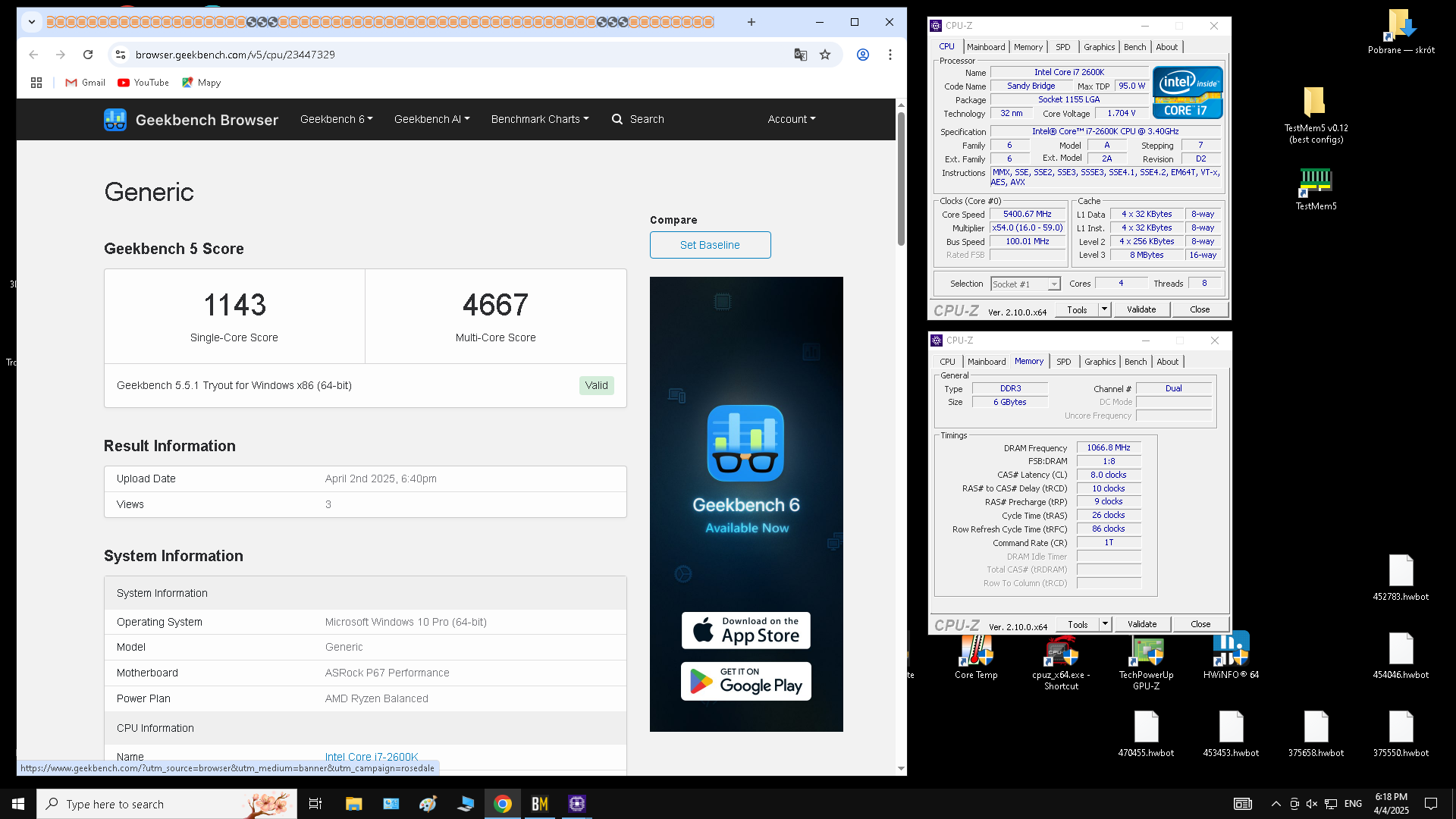Click the browser back arrow icon
1456x819 pixels.
point(33,55)
